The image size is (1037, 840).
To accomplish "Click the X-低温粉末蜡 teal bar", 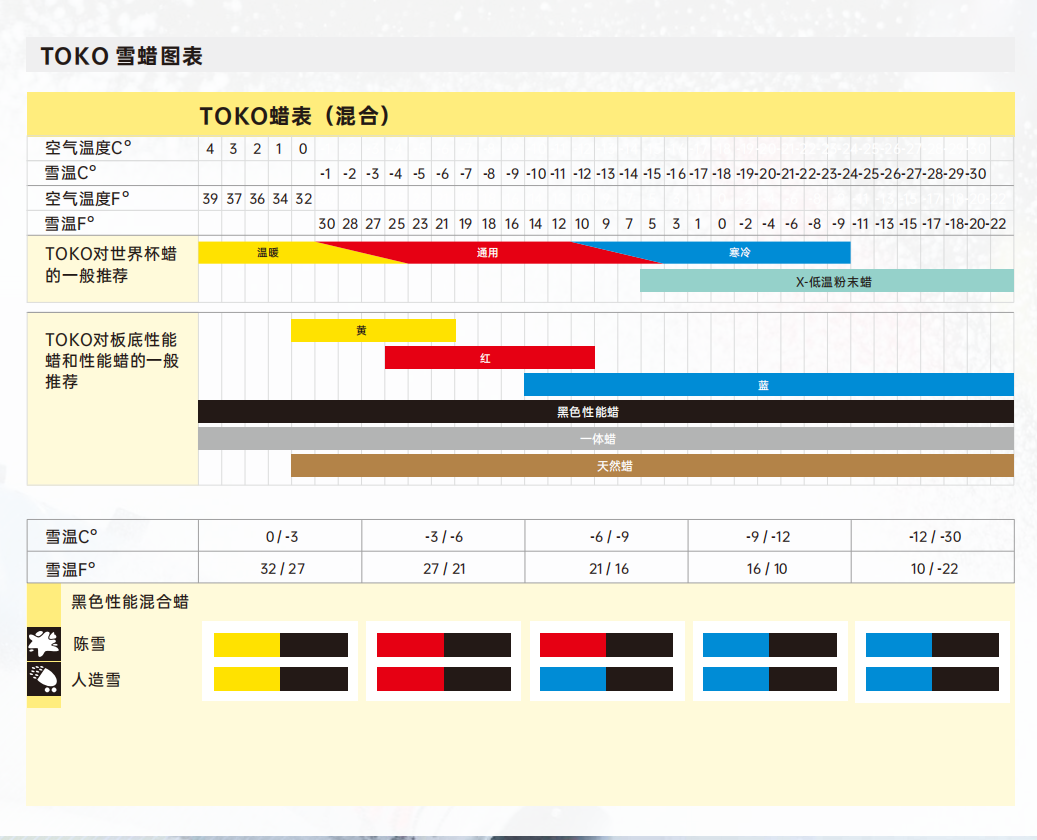I will click(827, 281).
